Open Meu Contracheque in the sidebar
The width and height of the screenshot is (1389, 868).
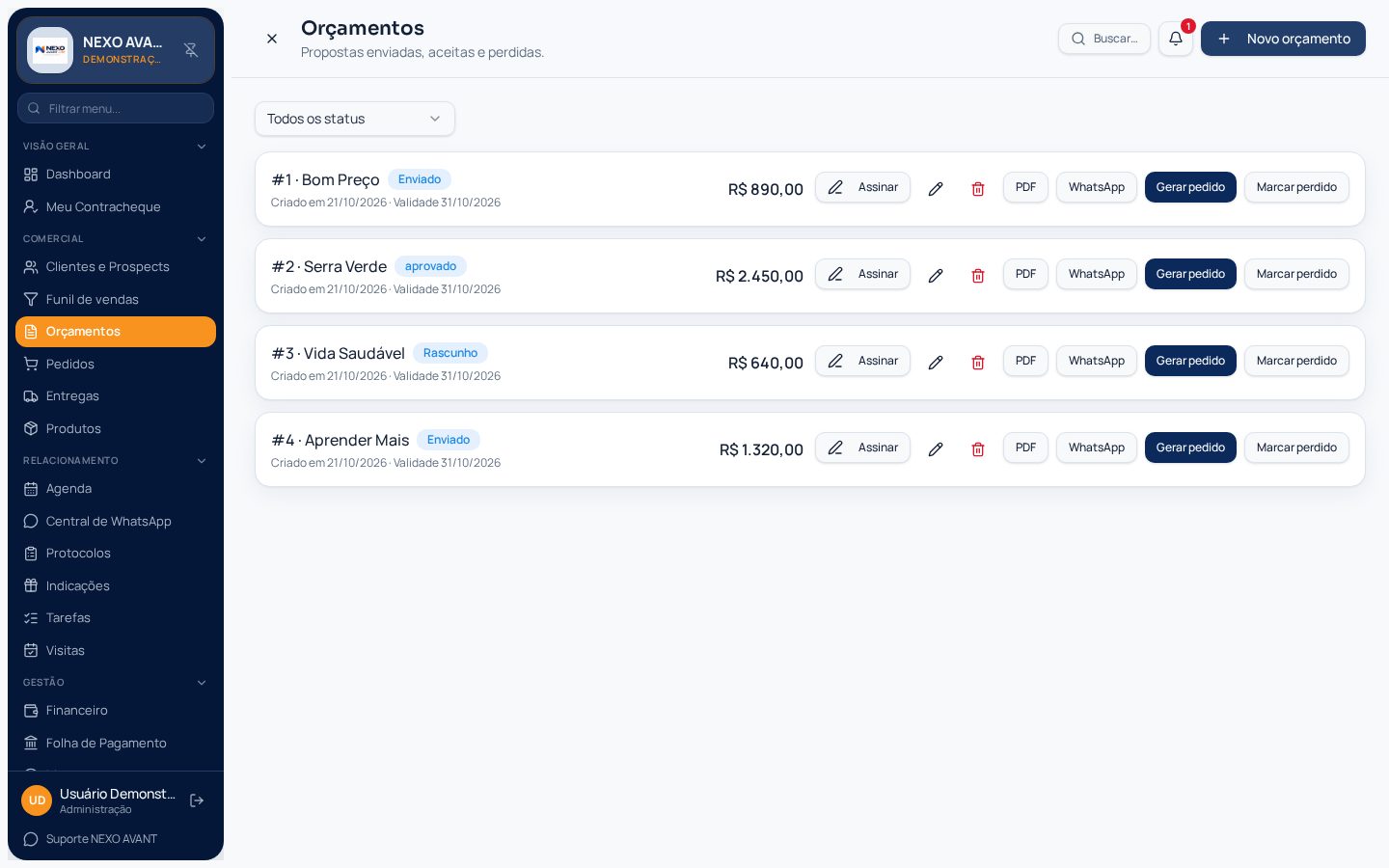click(116, 207)
